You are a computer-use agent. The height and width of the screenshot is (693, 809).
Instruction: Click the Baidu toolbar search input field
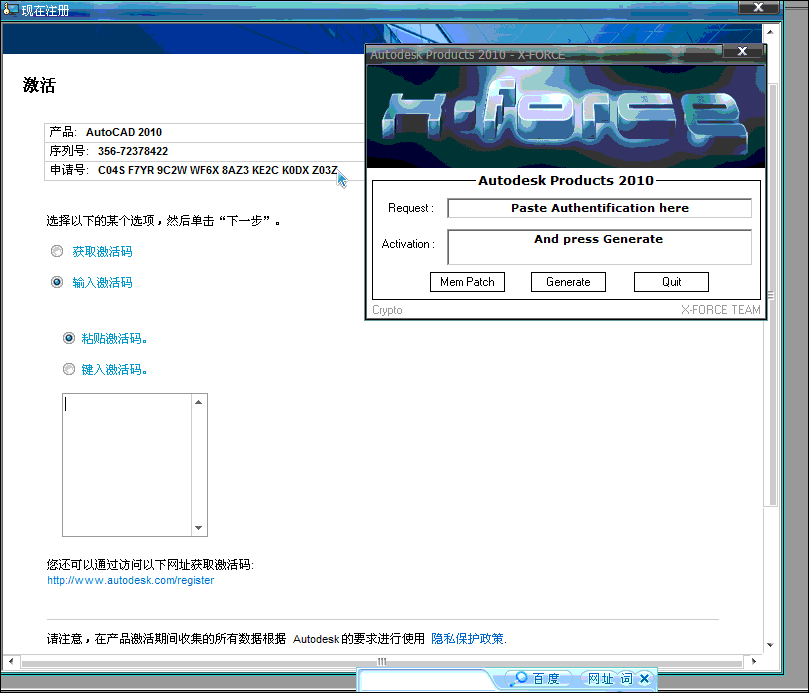click(432, 679)
